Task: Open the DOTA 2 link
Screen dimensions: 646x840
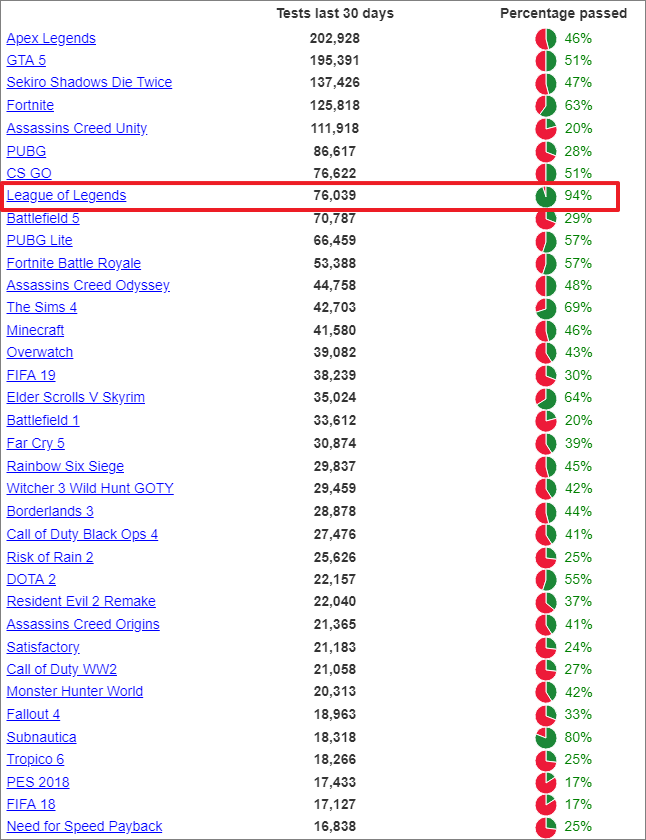Action: tap(31, 580)
